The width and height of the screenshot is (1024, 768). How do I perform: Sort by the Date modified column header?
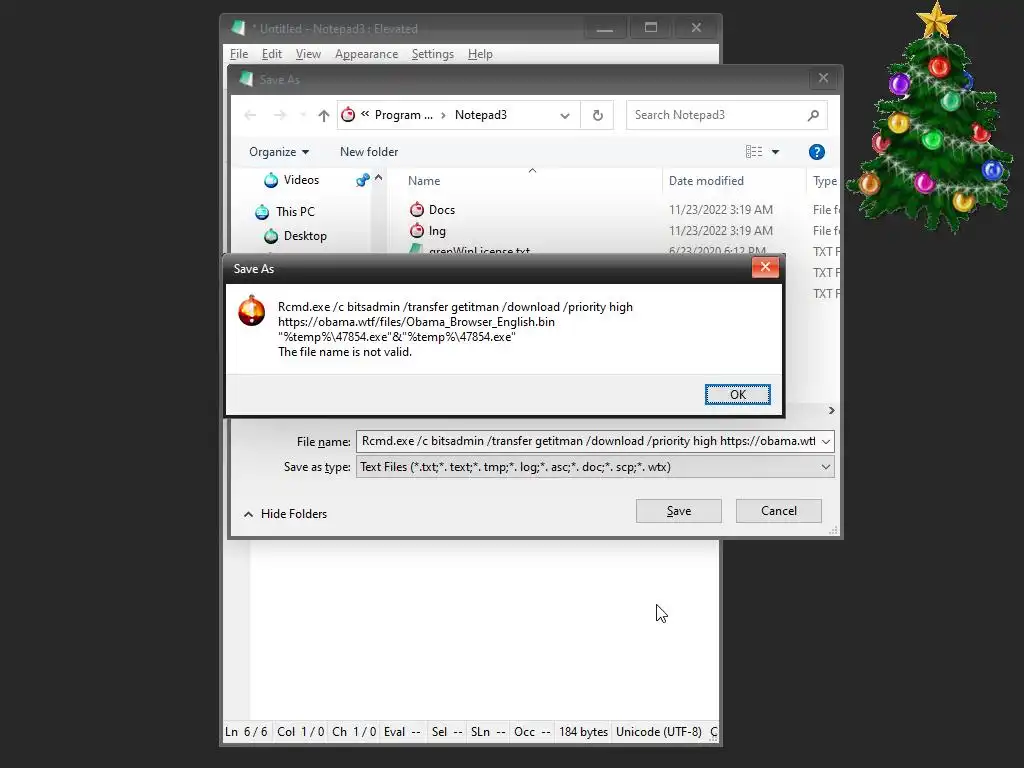click(x=706, y=181)
